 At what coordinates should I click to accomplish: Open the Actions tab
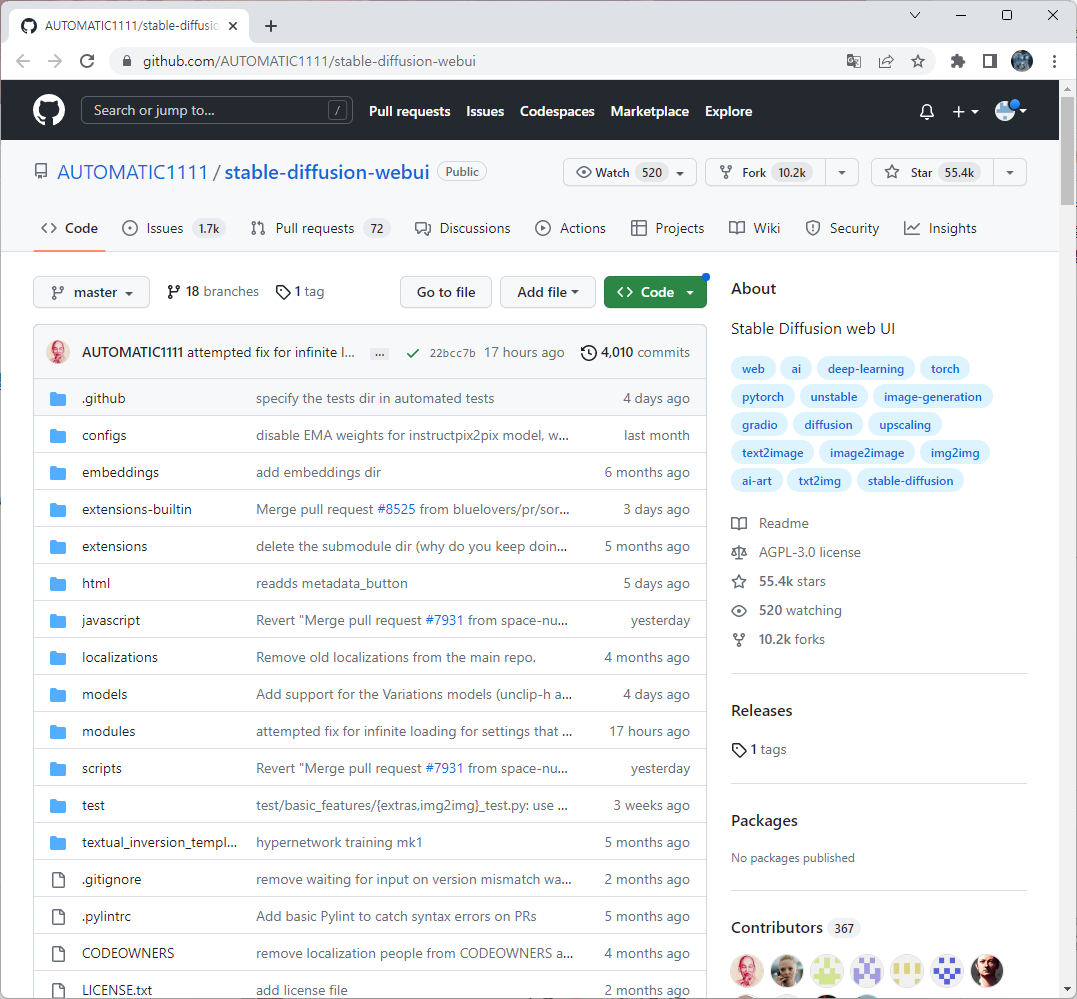point(570,229)
